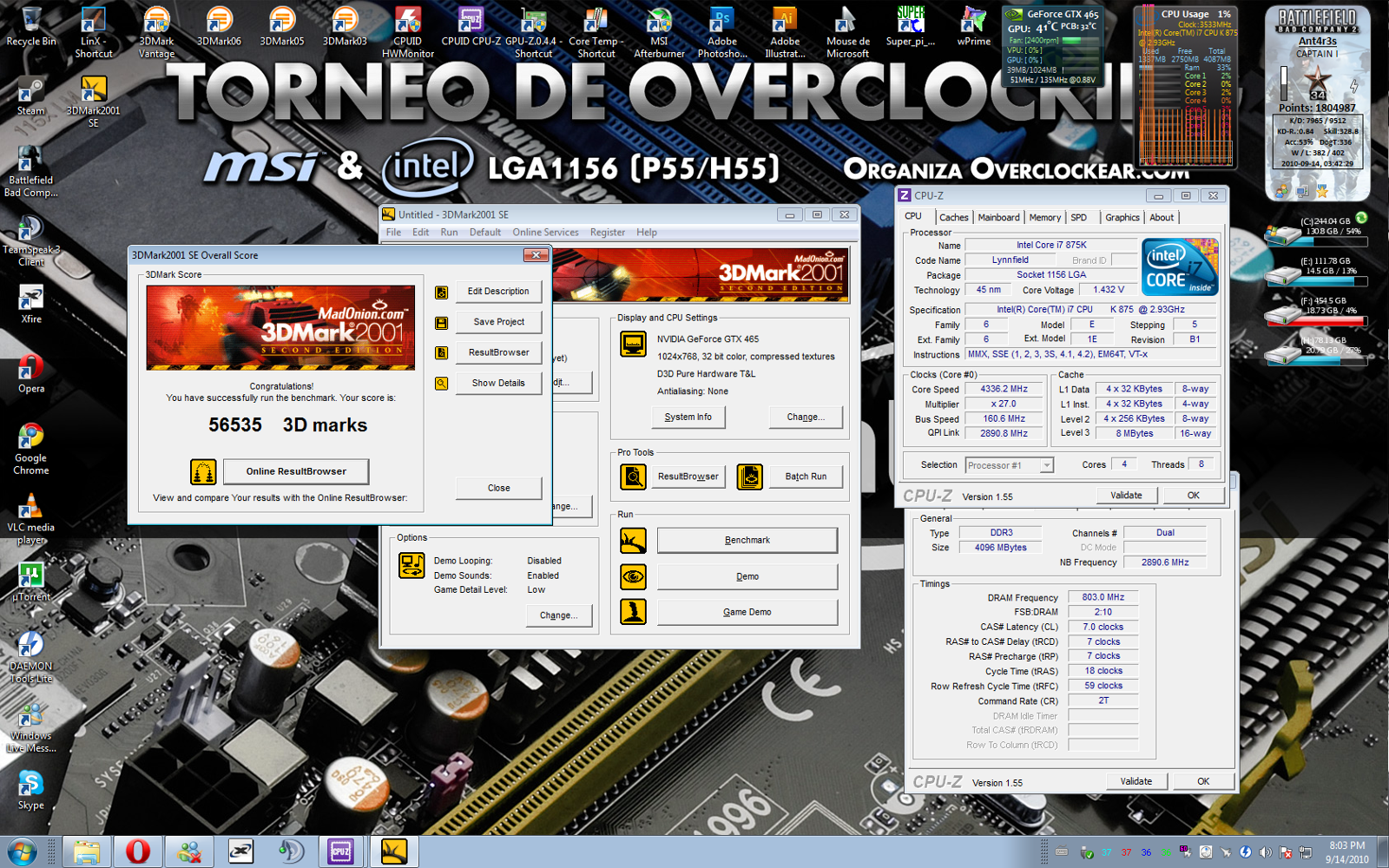
Task: Expand the Processor #1 selection dropdown
Action: click(x=1046, y=465)
